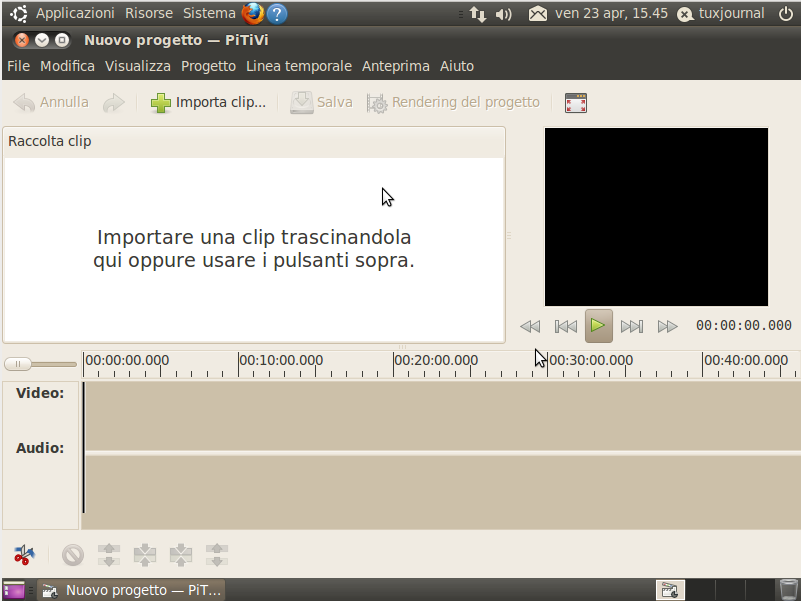Click the group clips icon
The image size is (801, 601).
181,555
